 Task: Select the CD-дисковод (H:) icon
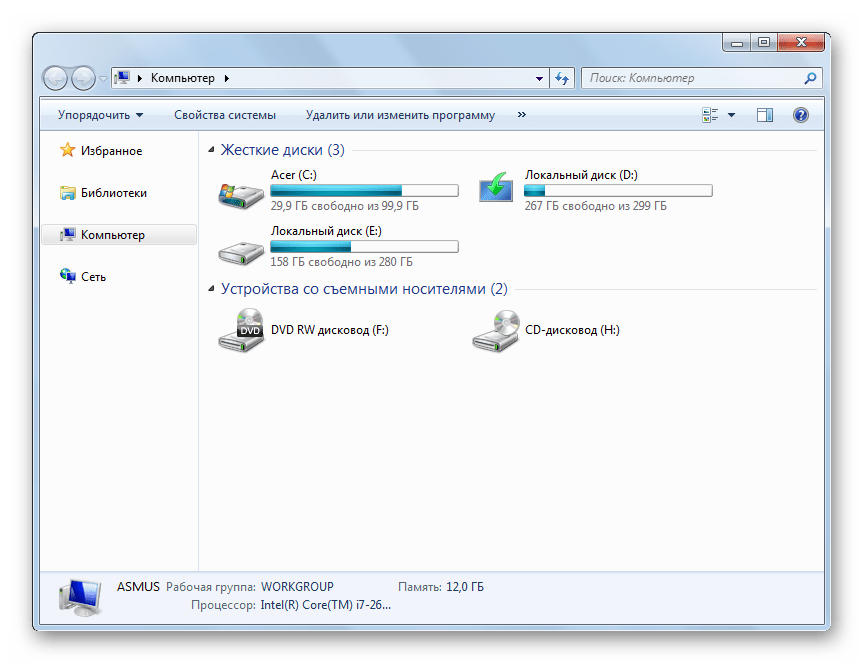tap(495, 331)
